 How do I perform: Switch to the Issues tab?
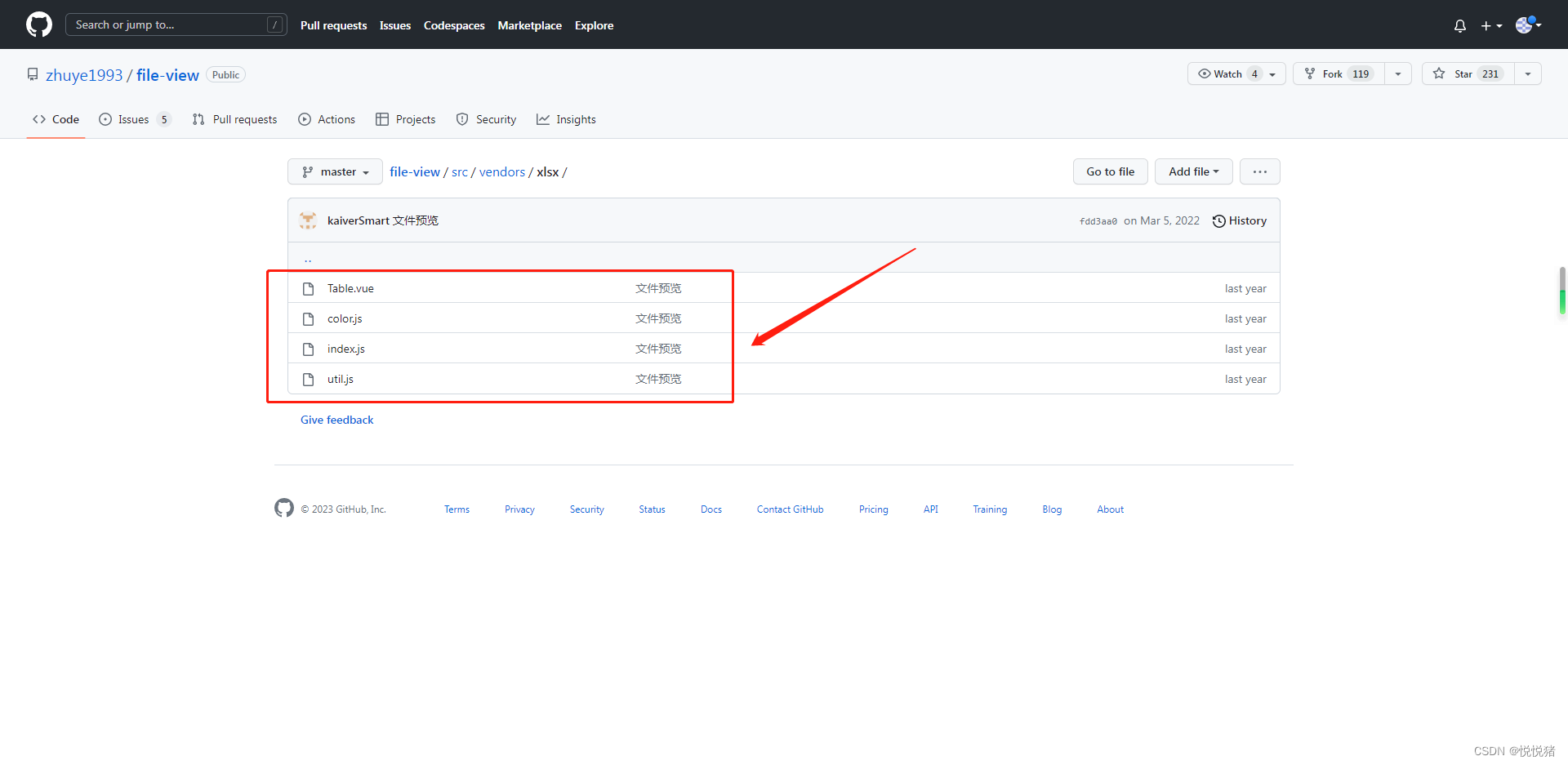point(135,119)
